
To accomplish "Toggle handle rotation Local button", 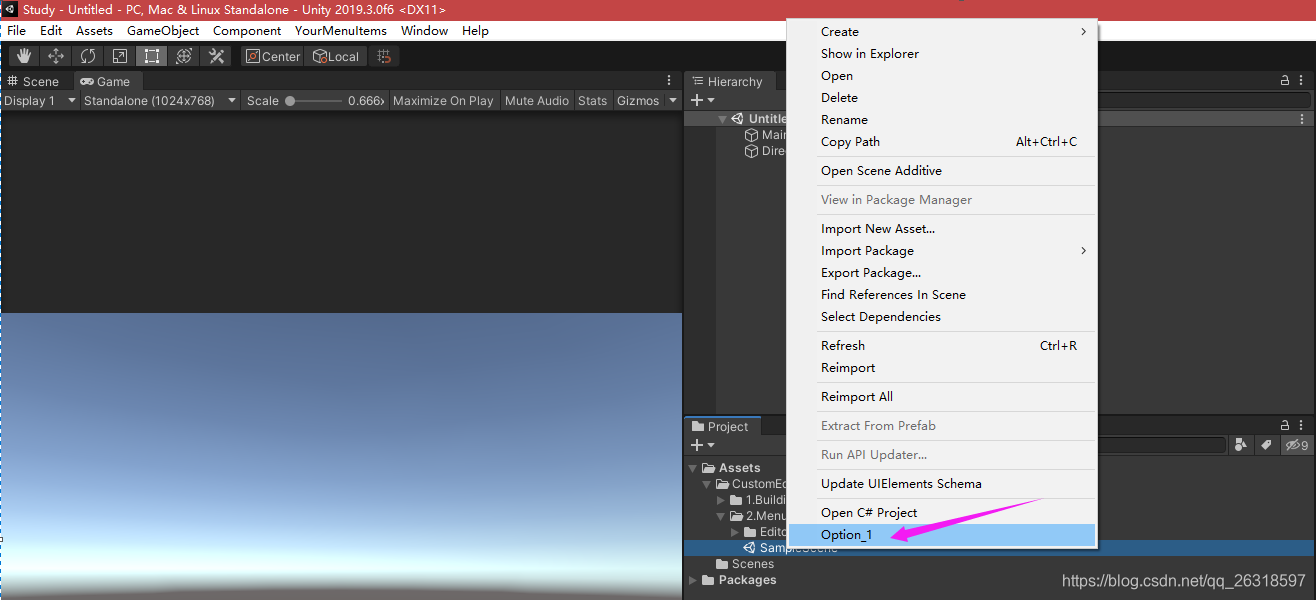I will [336, 57].
